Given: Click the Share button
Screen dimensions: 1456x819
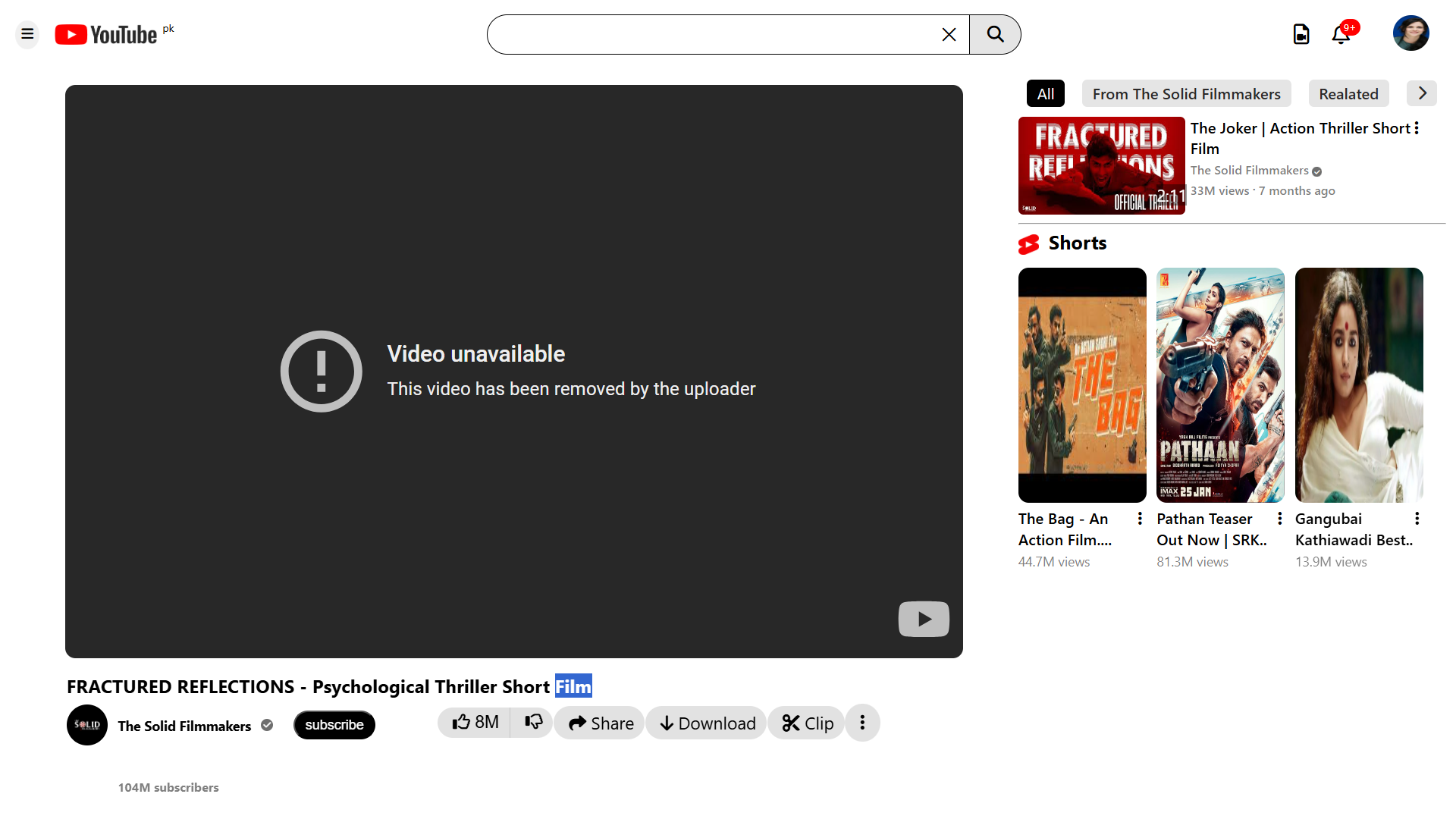Looking at the screenshot, I should (600, 723).
